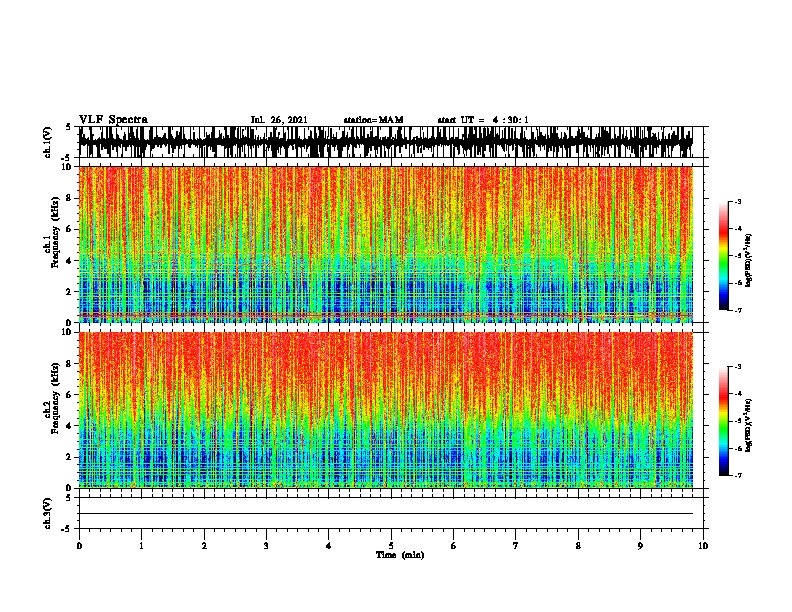792x612 pixels.
Task: Click the "ch.1(V)" axis label
Action: (x=48, y=142)
